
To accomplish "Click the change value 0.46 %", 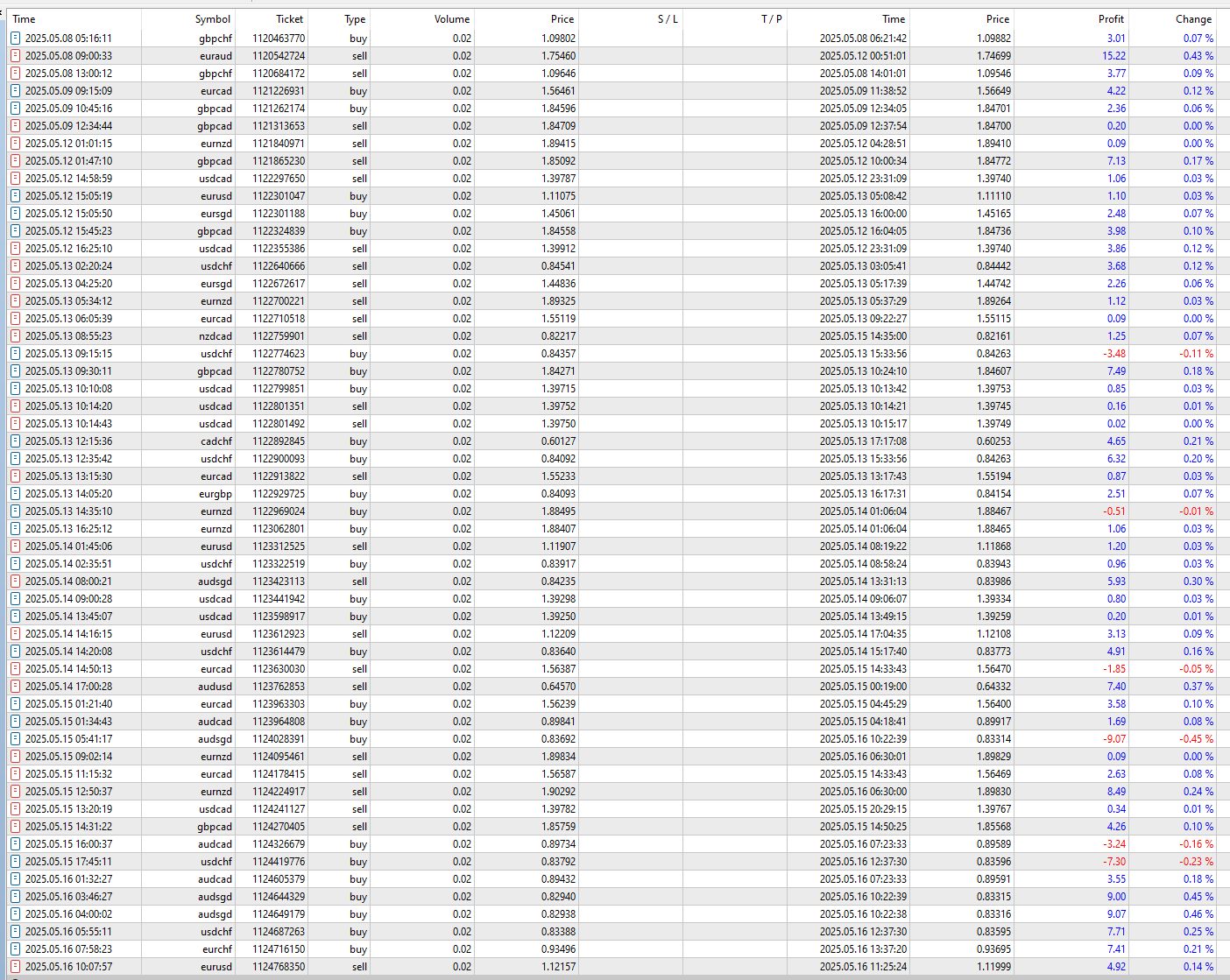I will pyautogui.click(x=1198, y=914).
